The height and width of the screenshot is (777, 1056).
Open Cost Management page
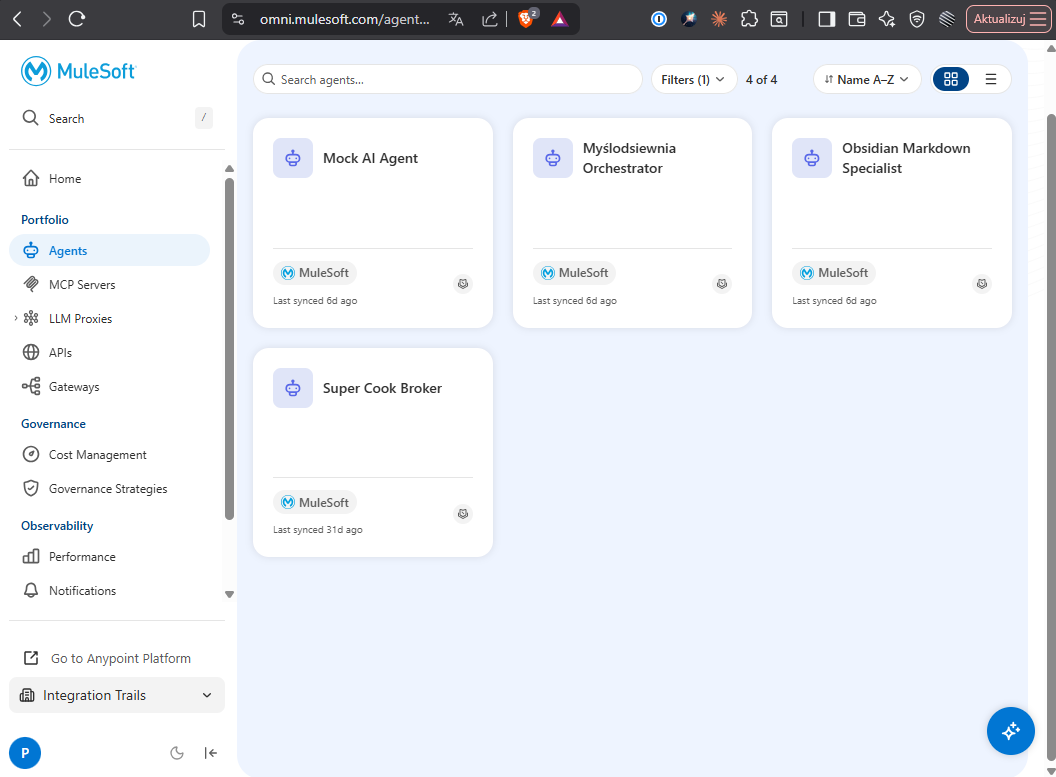[110, 454]
